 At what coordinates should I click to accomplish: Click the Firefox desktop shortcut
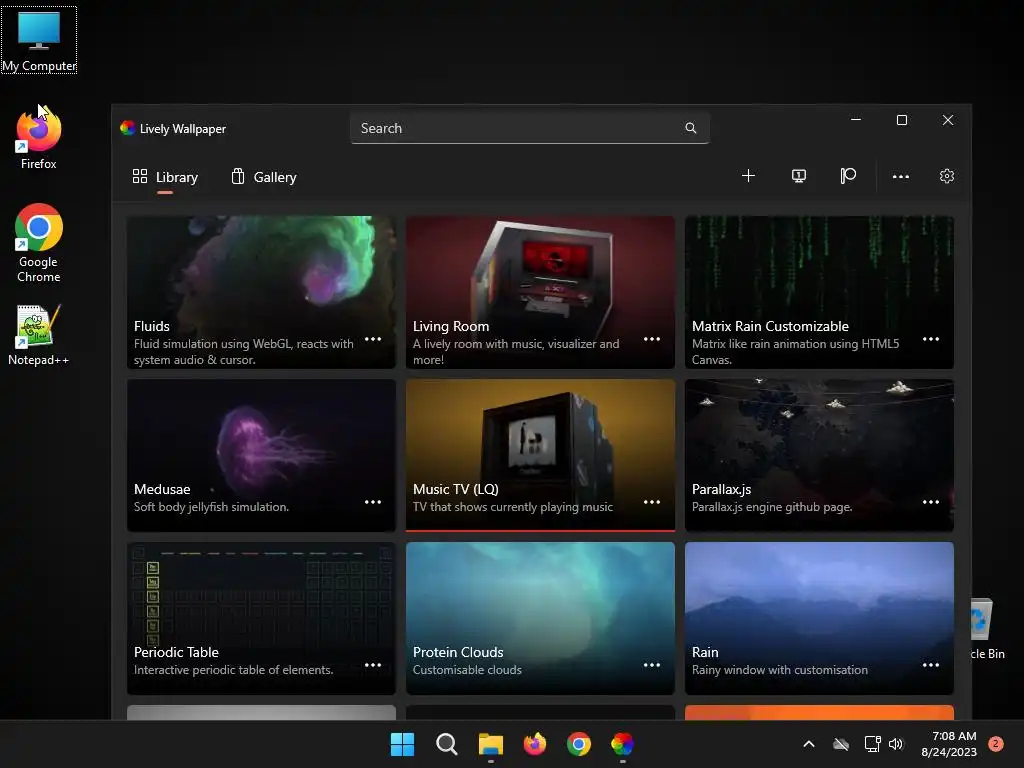point(39,139)
